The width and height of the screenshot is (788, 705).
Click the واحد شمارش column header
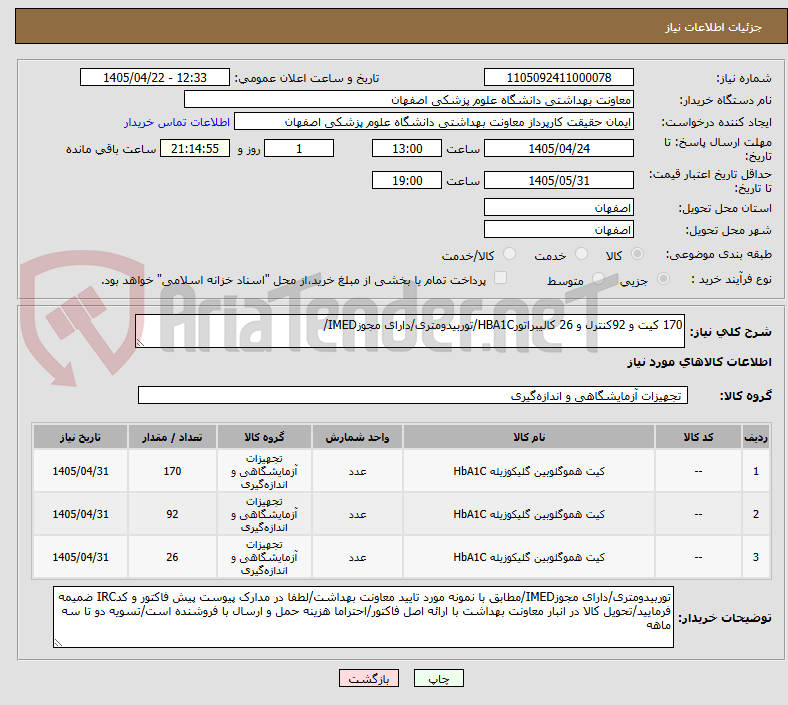click(x=357, y=437)
